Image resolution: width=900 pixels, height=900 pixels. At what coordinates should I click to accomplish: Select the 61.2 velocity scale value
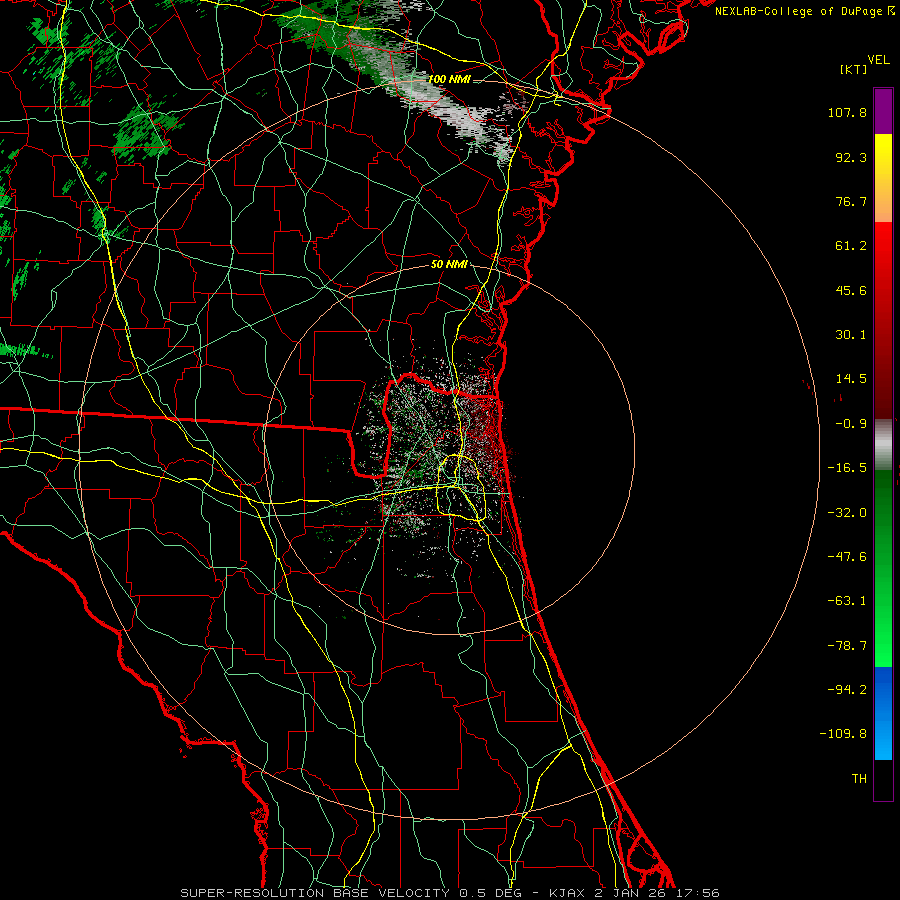pos(851,246)
